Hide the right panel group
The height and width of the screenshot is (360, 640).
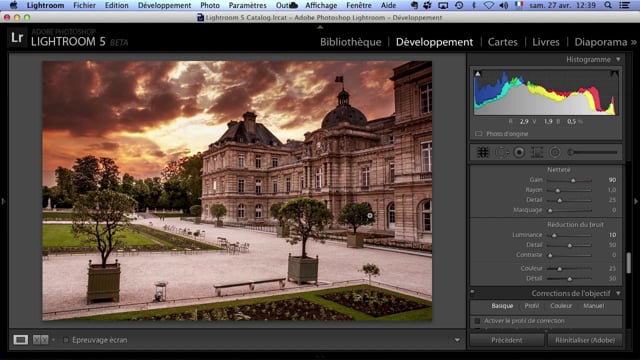[636, 201]
